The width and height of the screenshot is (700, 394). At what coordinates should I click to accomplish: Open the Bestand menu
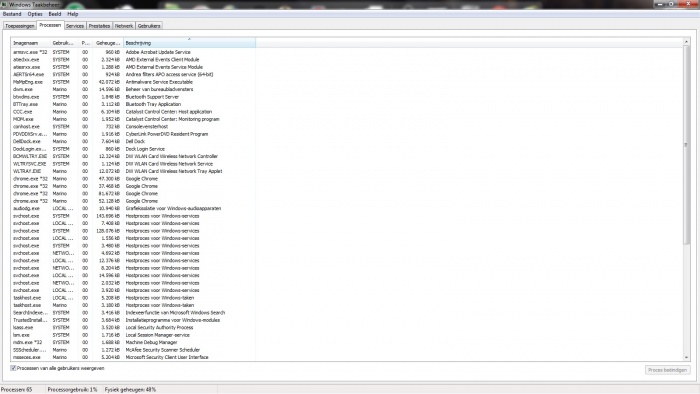click(x=12, y=14)
